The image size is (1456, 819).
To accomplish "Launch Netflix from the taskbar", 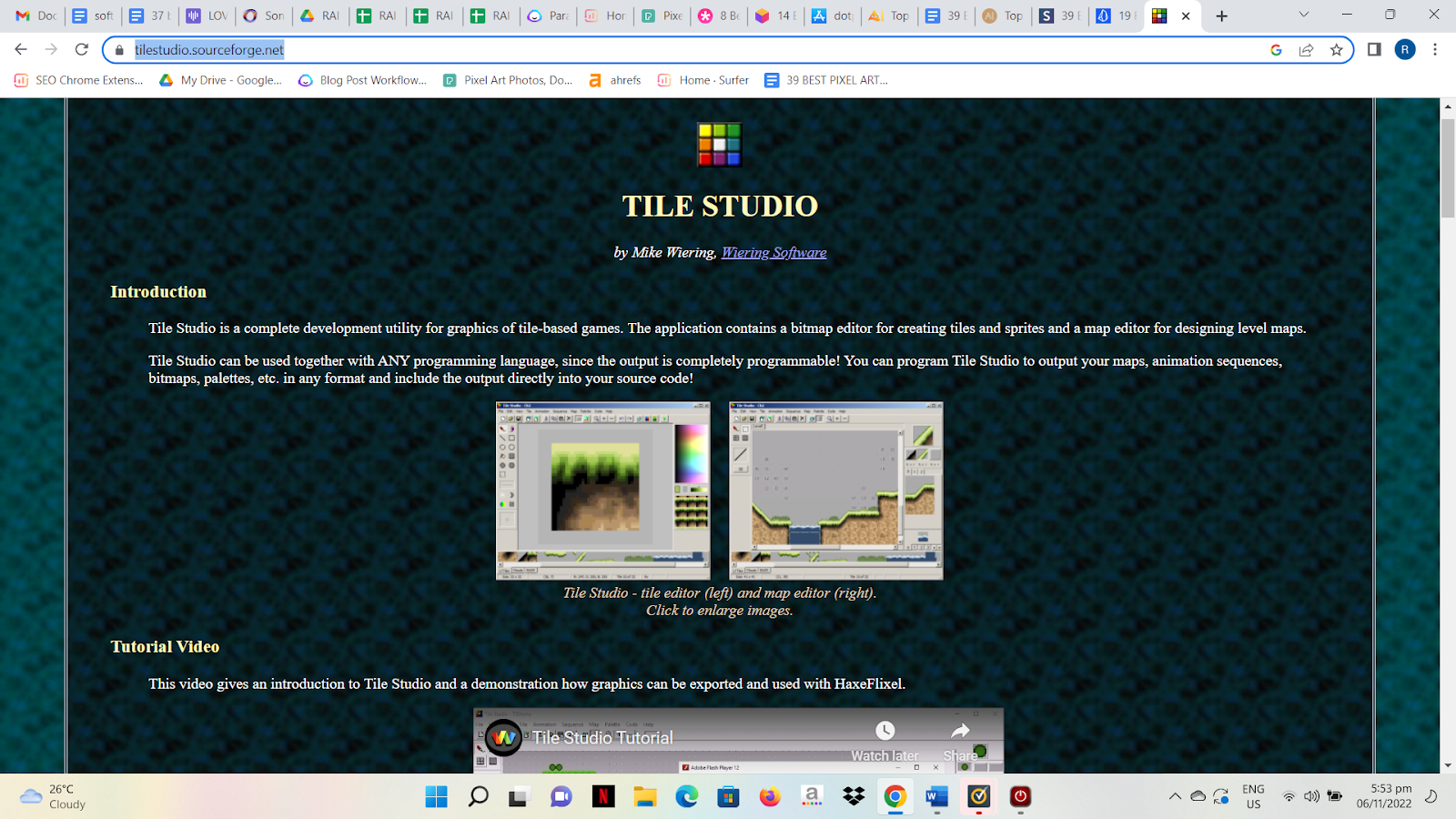I will click(x=603, y=797).
